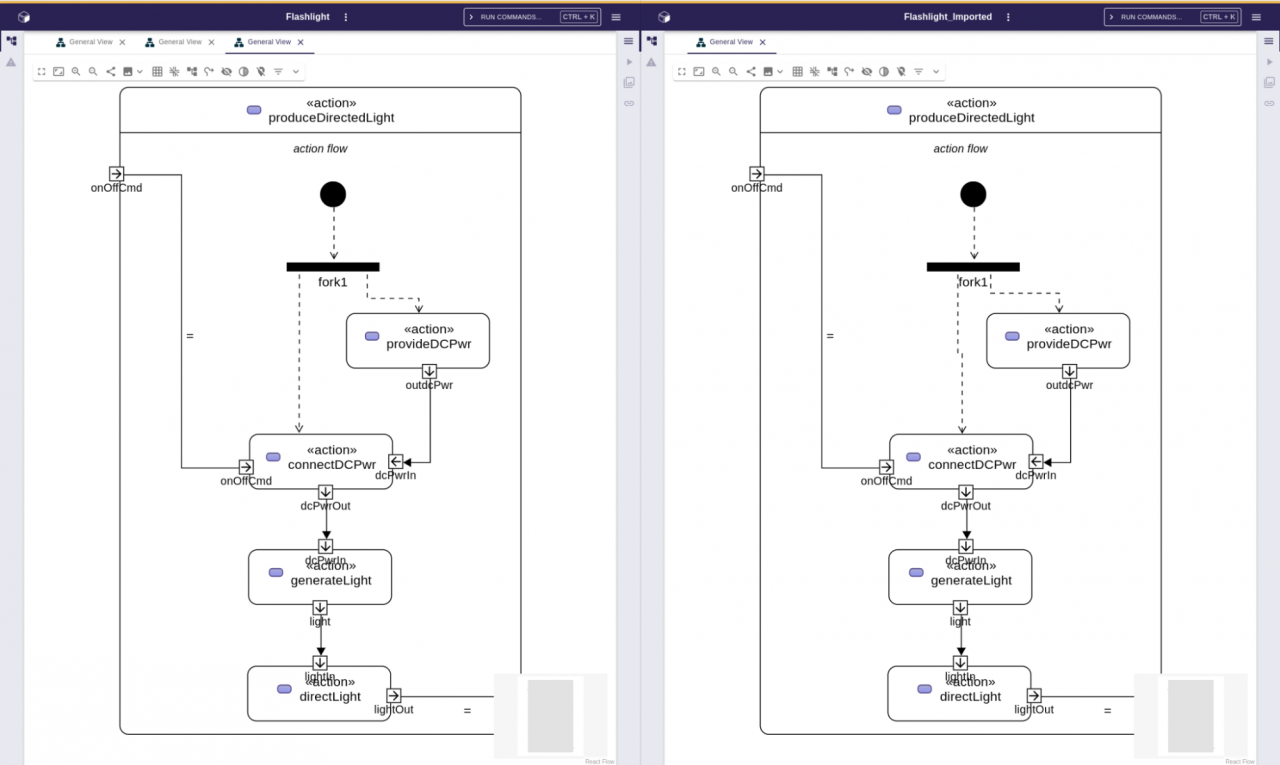Arrange all elements in Flashlight diagram

click(x=192, y=72)
